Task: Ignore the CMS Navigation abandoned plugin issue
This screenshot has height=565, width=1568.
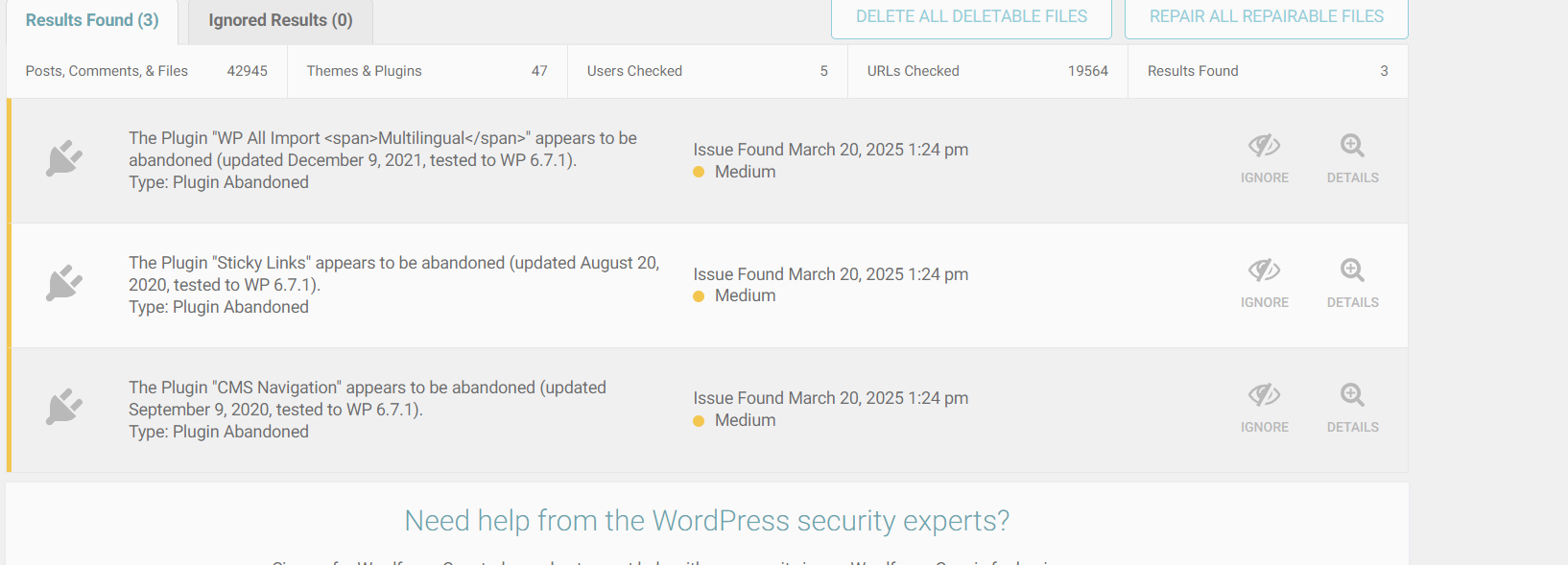Action: coord(1264,409)
